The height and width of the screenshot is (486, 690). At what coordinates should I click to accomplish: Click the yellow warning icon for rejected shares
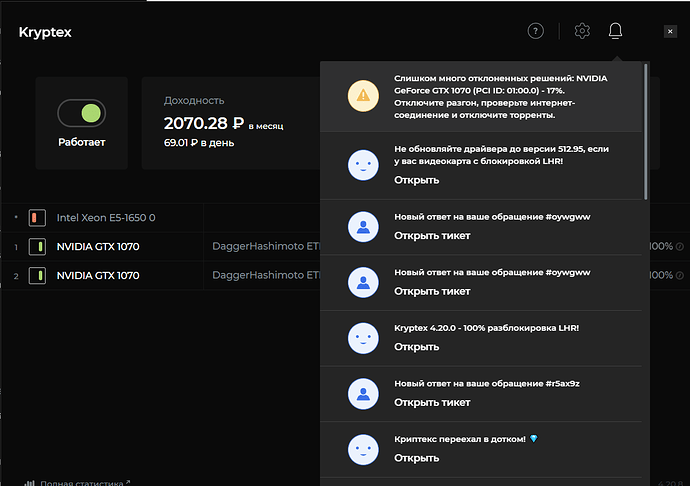tap(363, 96)
